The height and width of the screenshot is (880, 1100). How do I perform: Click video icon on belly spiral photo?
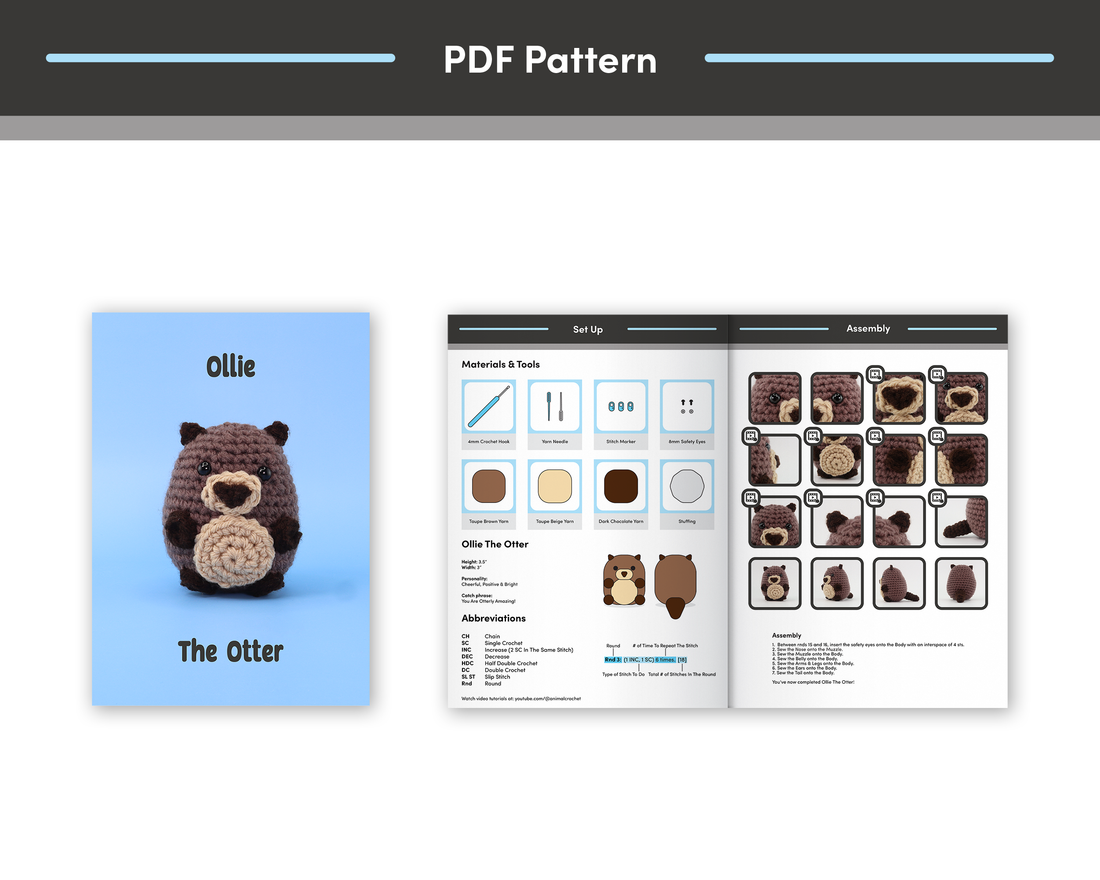tap(813, 436)
